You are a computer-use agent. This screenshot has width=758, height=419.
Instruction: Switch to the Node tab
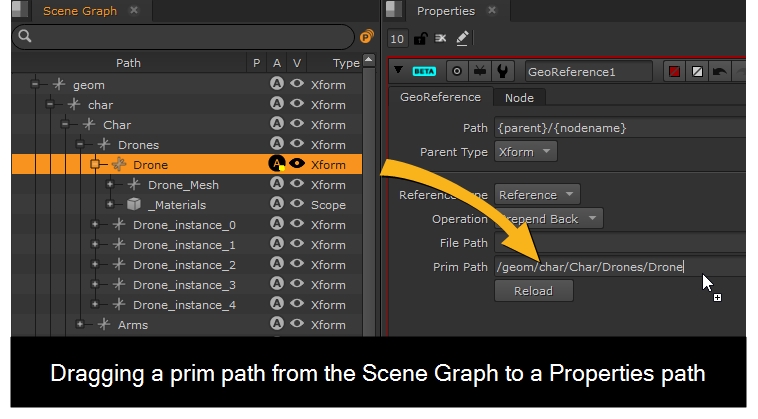tap(518, 98)
